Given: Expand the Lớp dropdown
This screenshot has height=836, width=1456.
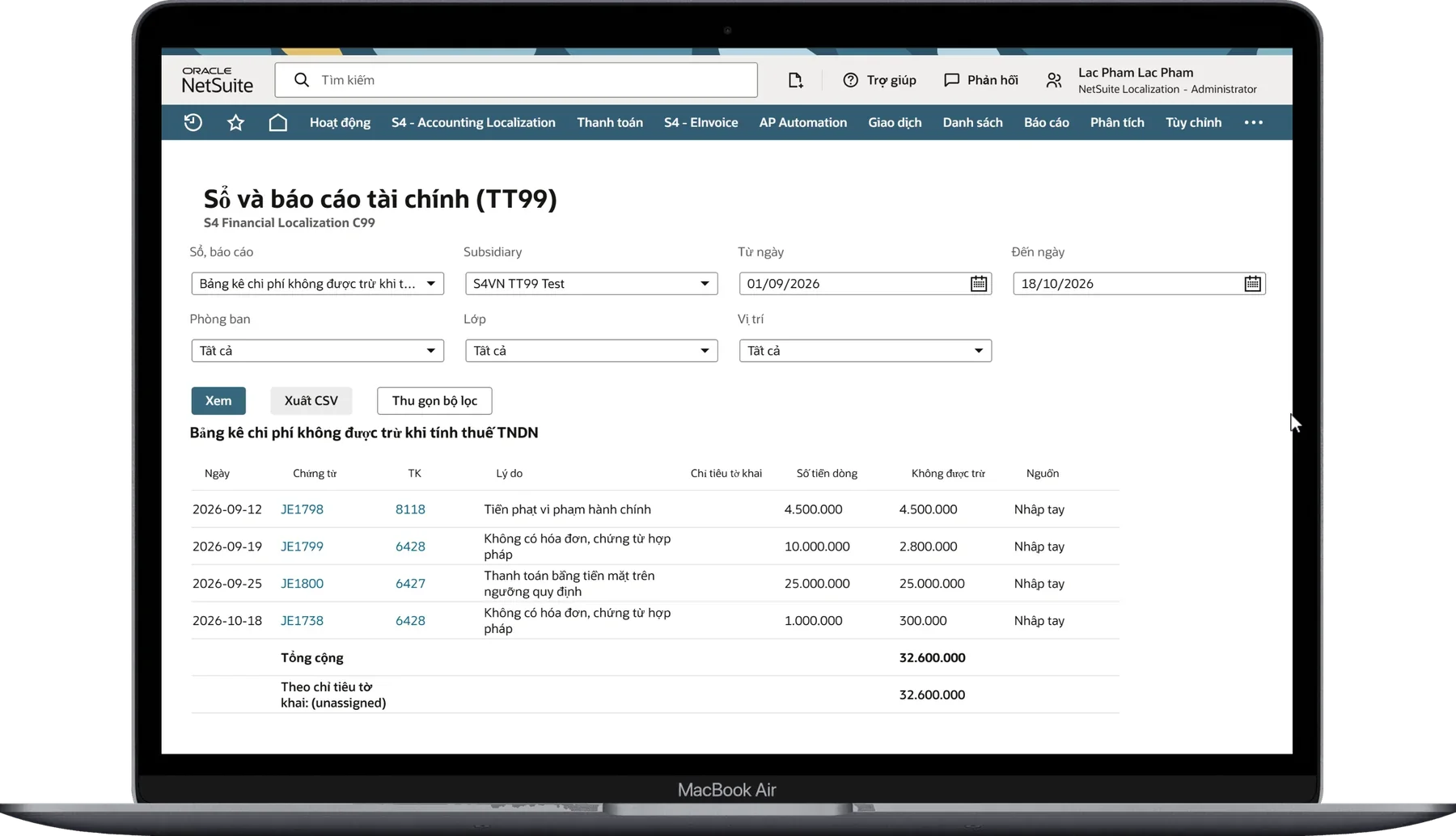Looking at the screenshot, I should pyautogui.click(x=591, y=351).
